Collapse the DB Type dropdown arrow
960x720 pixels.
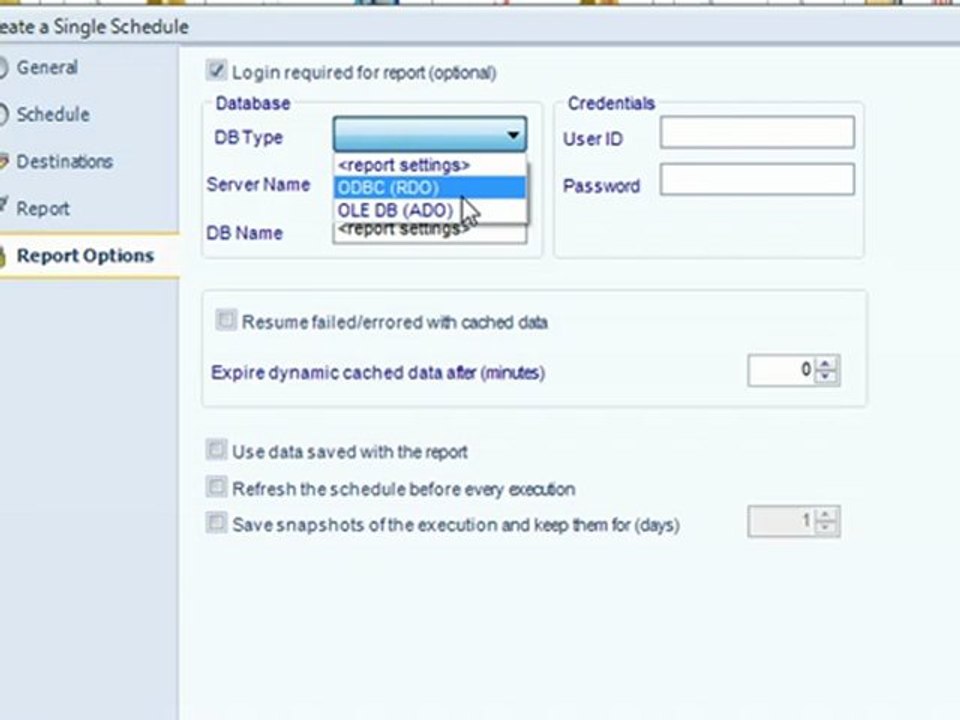[x=513, y=135]
